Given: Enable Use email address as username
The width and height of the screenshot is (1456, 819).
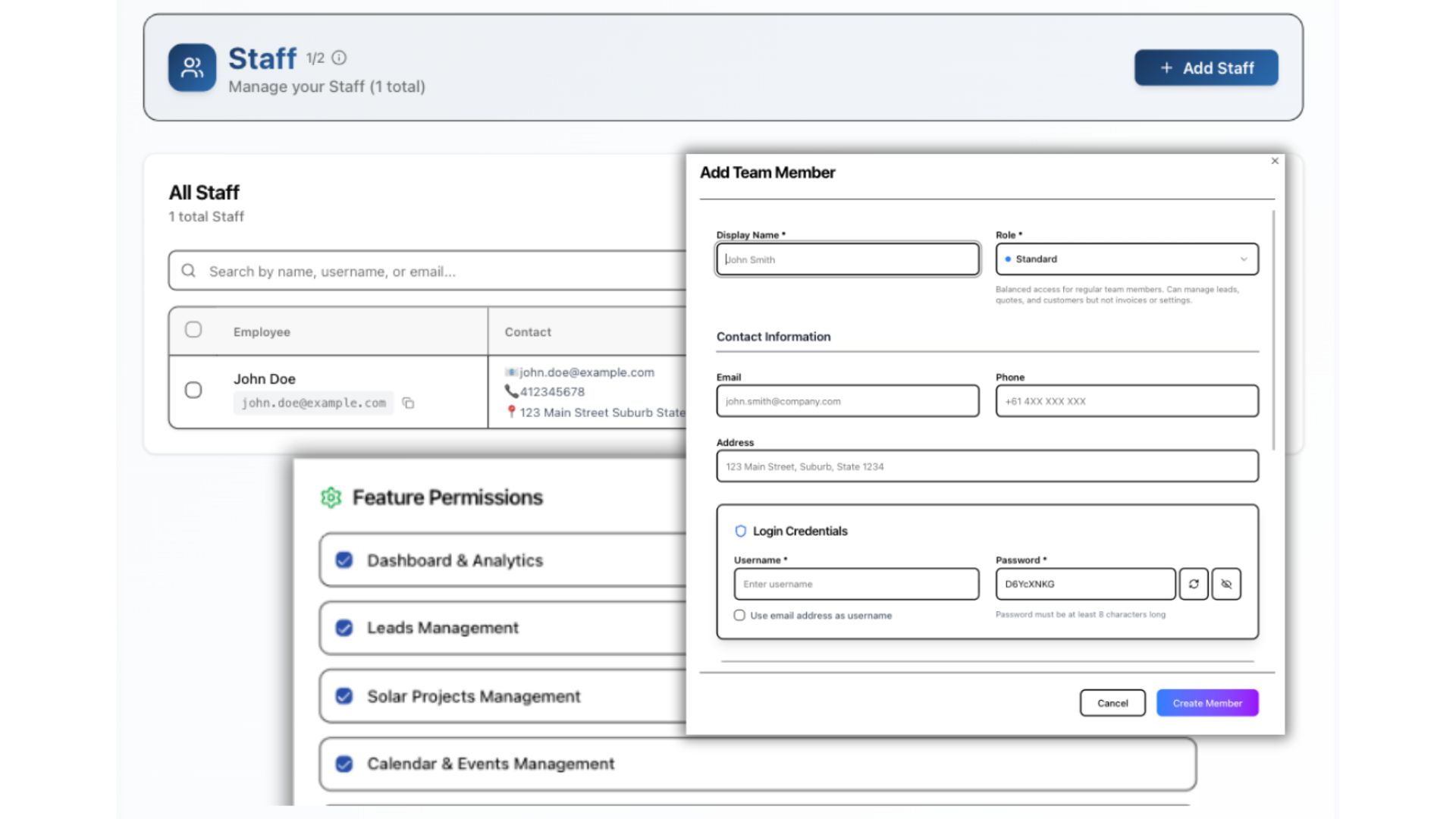Looking at the screenshot, I should (739, 615).
